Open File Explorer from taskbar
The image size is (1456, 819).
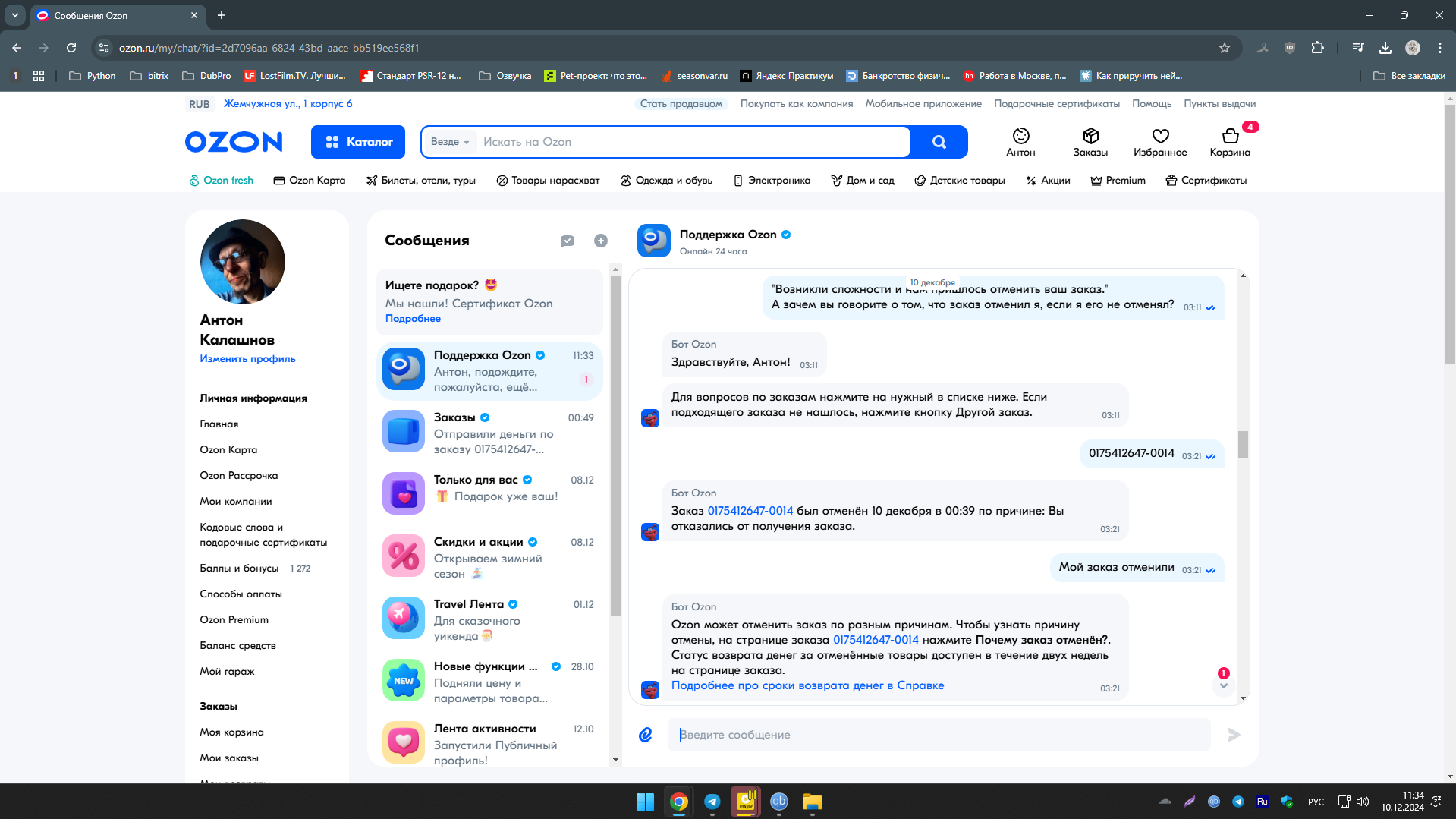[x=813, y=802]
